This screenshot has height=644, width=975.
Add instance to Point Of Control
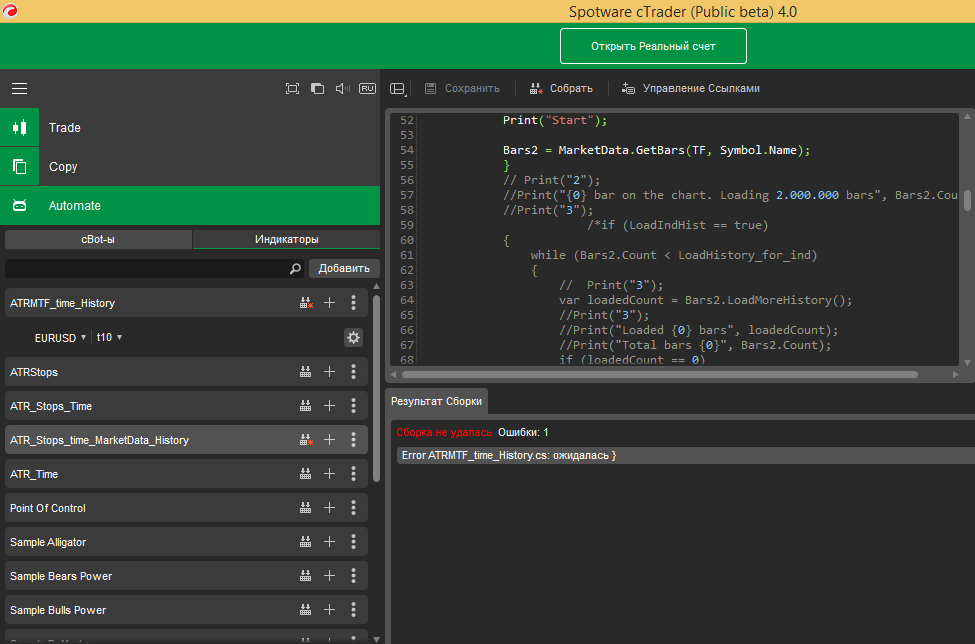(x=330, y=508)
